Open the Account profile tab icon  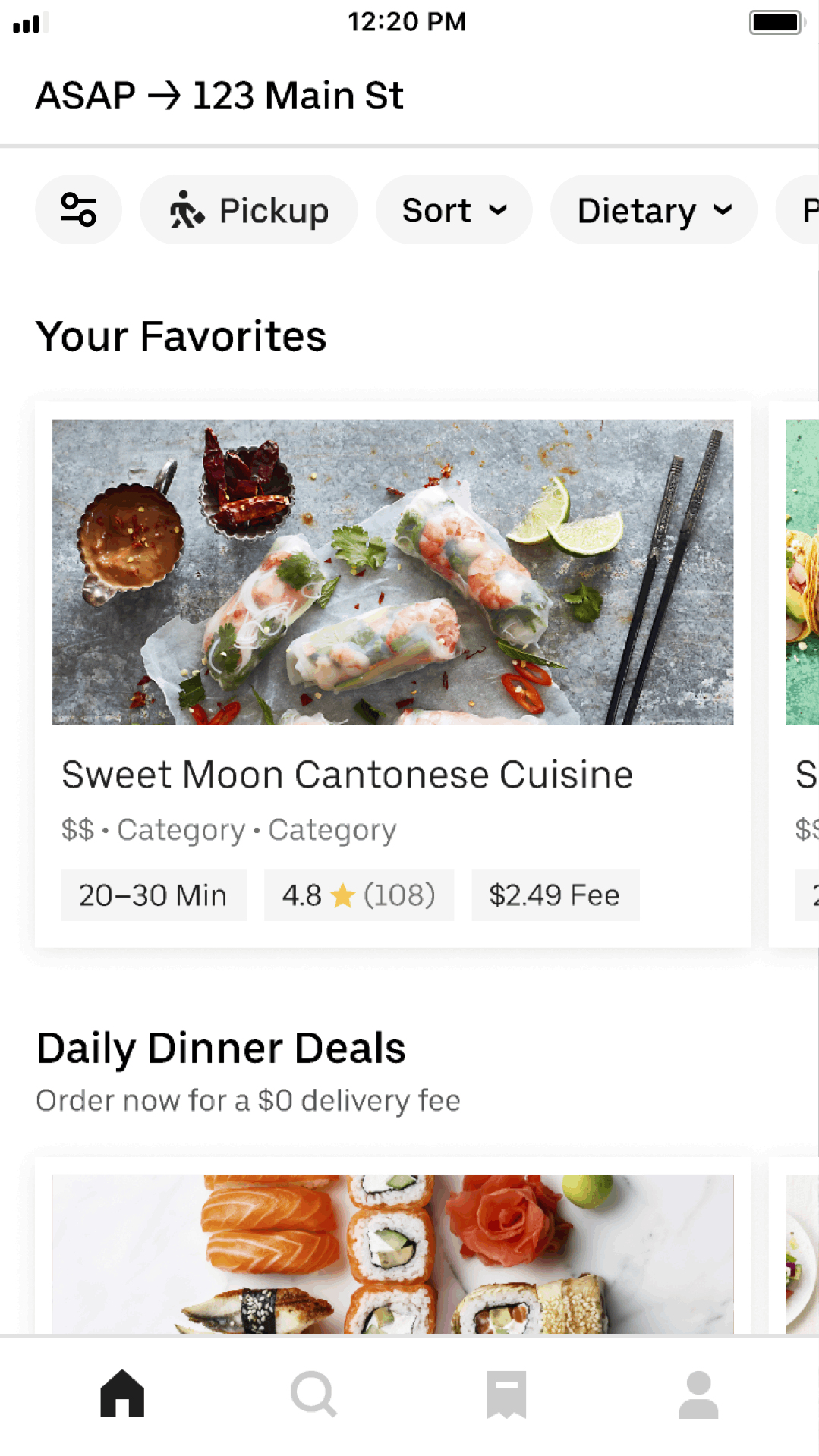tap(698, 1394)
